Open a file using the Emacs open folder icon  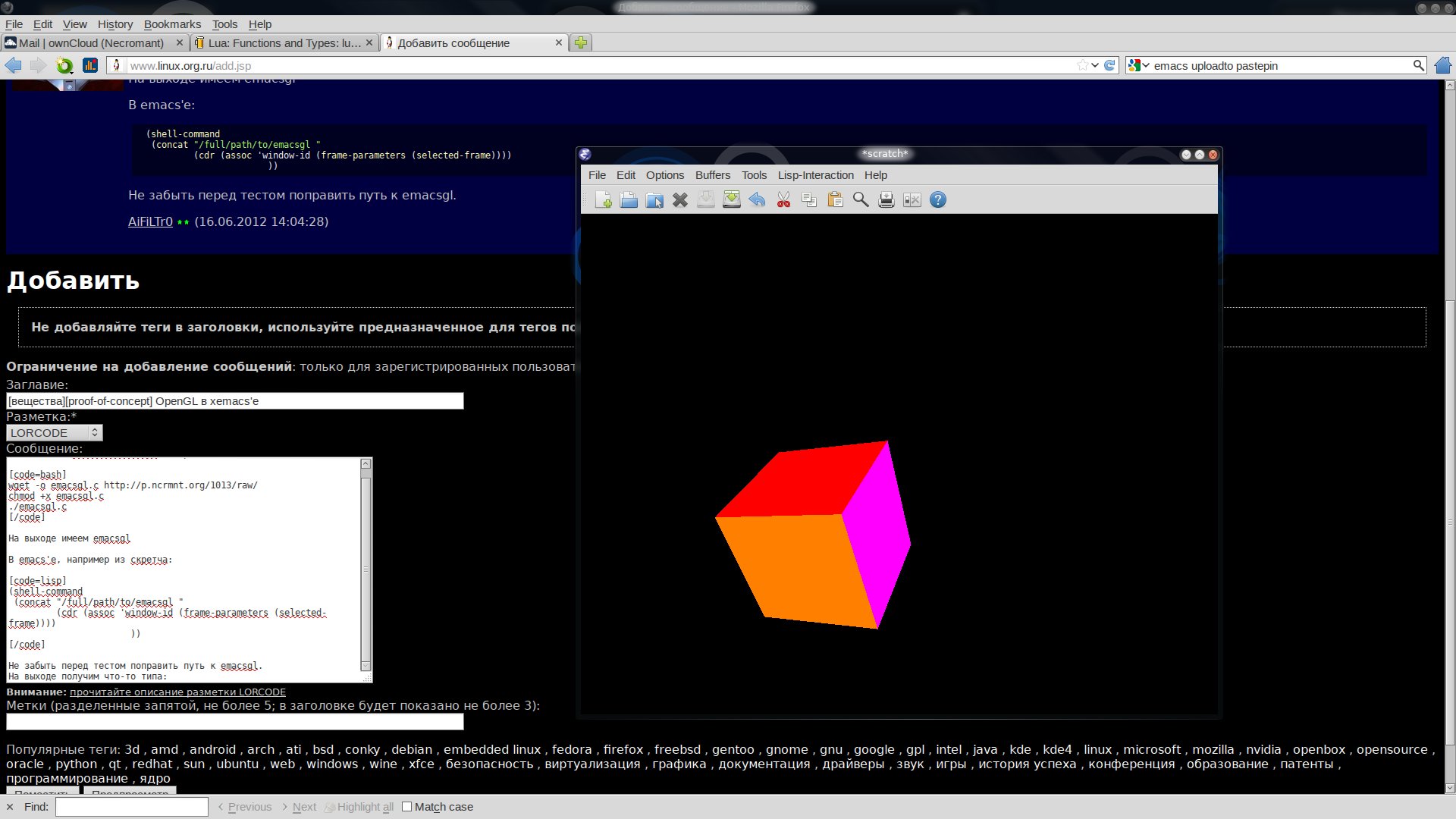click(x=629, y=199)
